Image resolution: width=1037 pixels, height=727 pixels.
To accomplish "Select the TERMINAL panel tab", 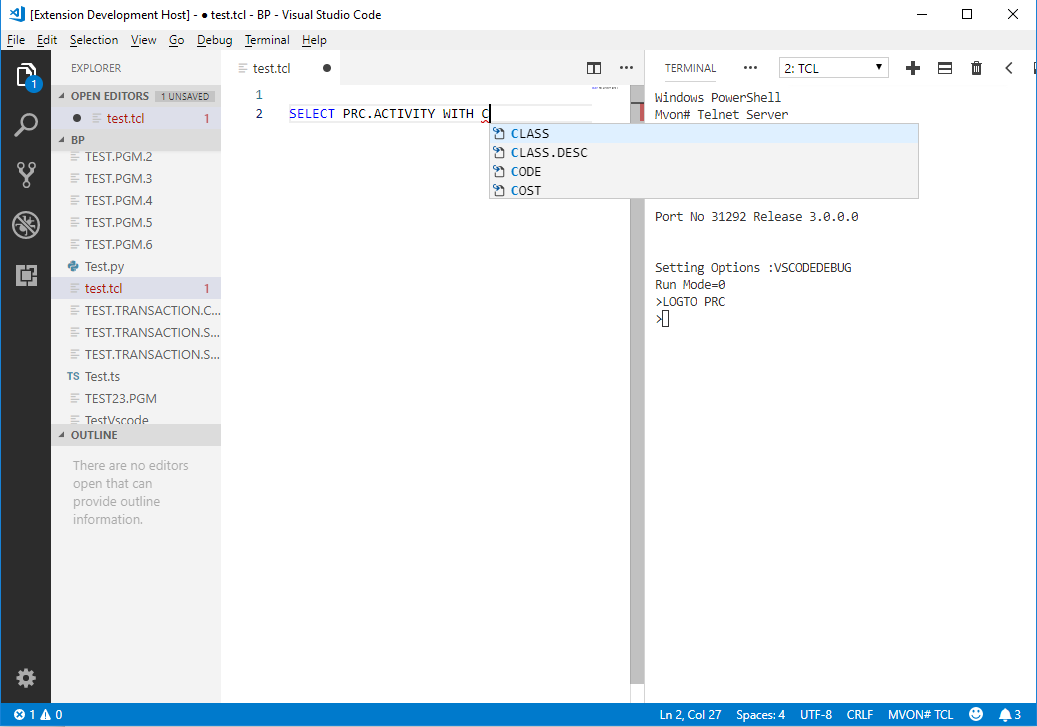I will click(690, 68).
